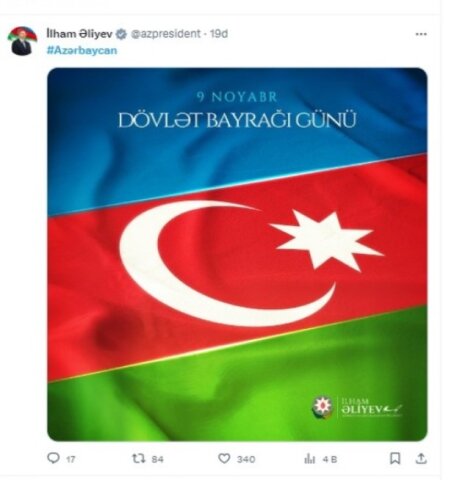Click the reply count 17

(x=70, y=459)
